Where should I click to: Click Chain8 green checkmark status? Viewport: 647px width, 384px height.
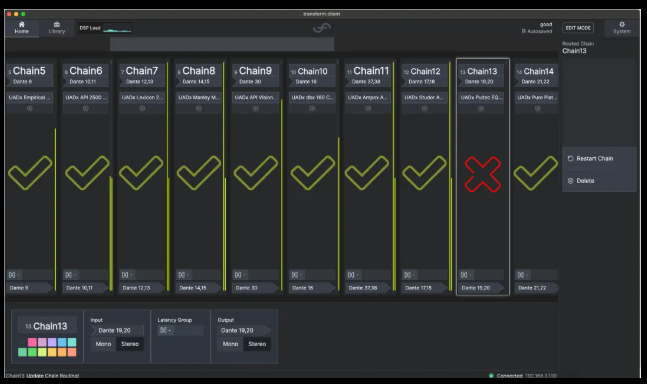pyautogui.click(x=199, y=173)
